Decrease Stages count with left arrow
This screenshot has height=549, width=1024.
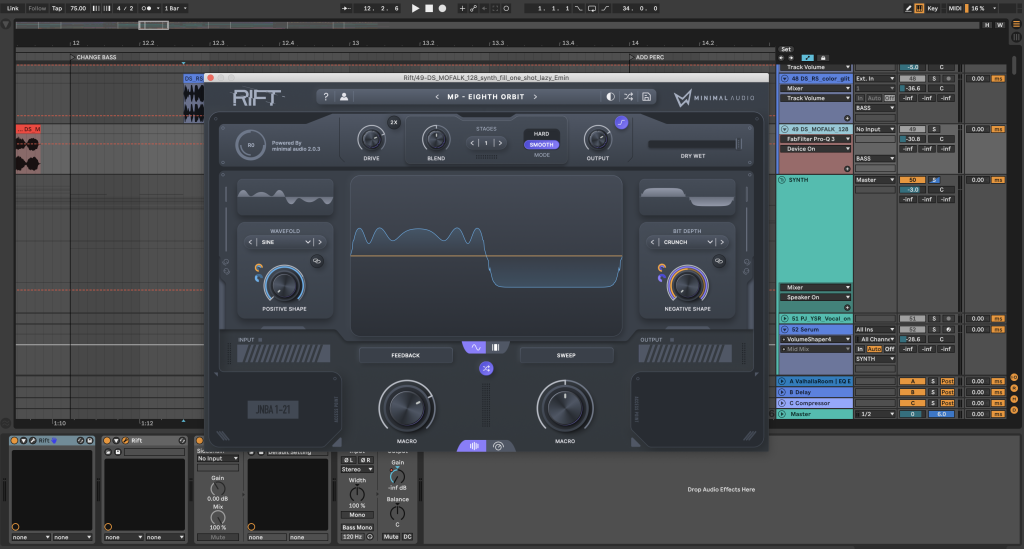(x=472, y=143)
